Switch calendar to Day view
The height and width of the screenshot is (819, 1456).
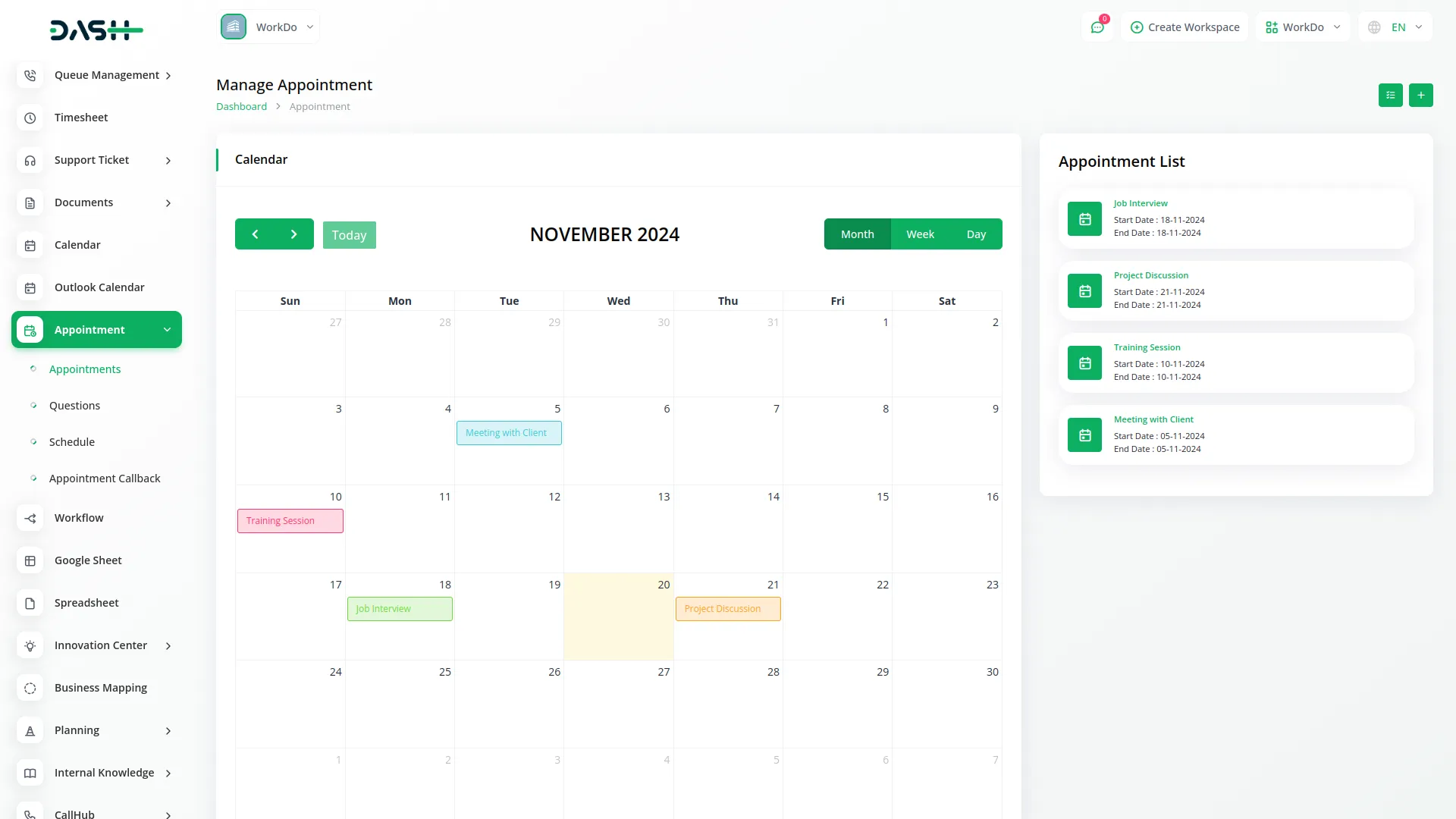[976, 234]
